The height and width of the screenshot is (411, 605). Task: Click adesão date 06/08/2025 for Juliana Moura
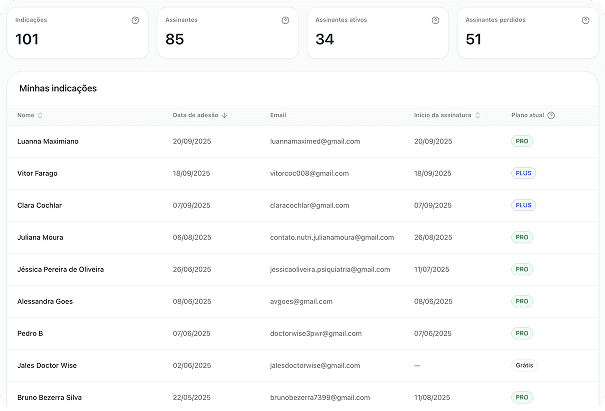tap(192, 238)
